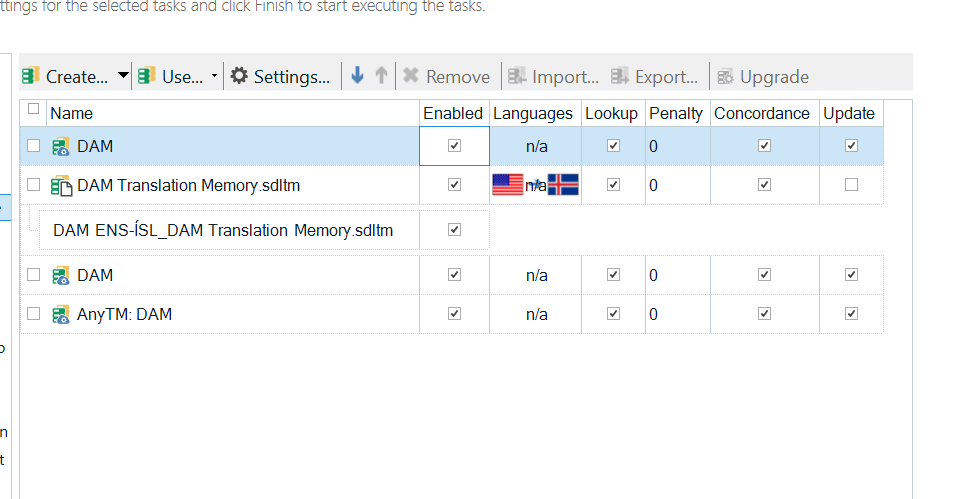
Task: Click the Settings... button label
Action: (292, 77)
